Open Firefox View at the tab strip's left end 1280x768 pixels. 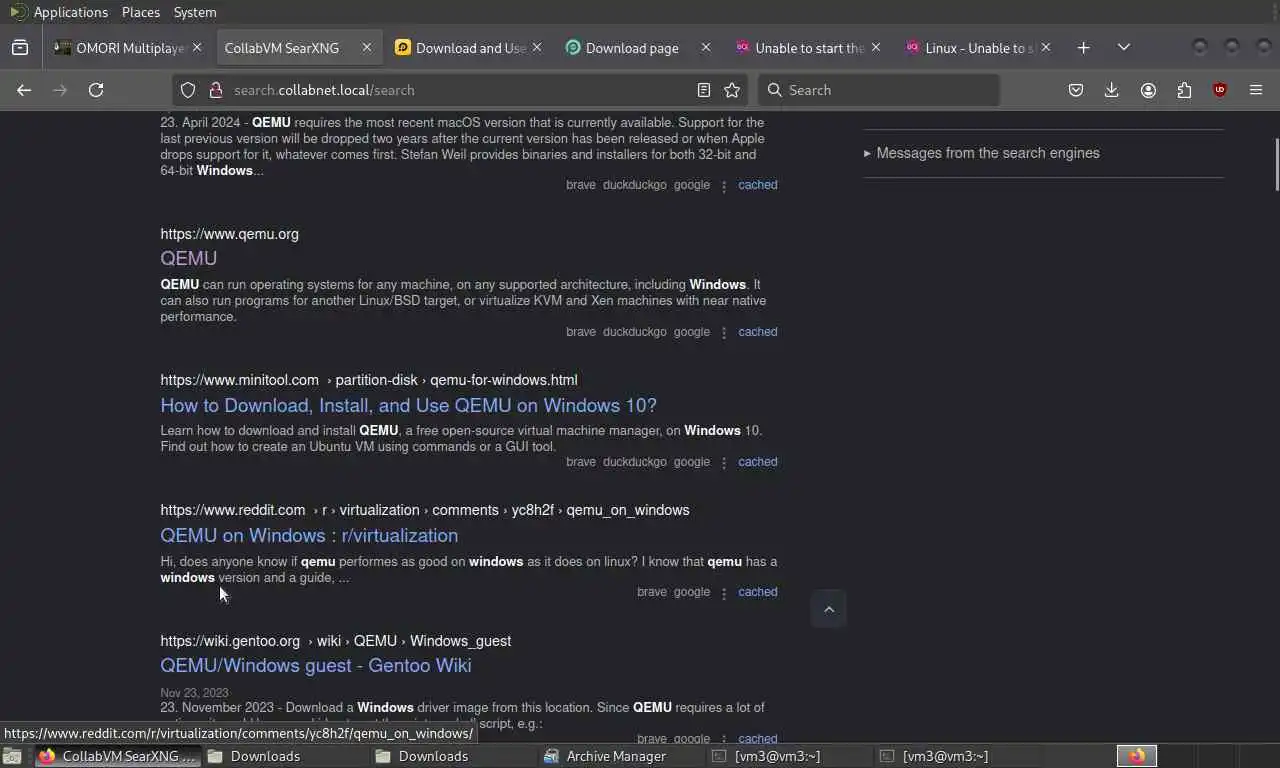point(20,47)
